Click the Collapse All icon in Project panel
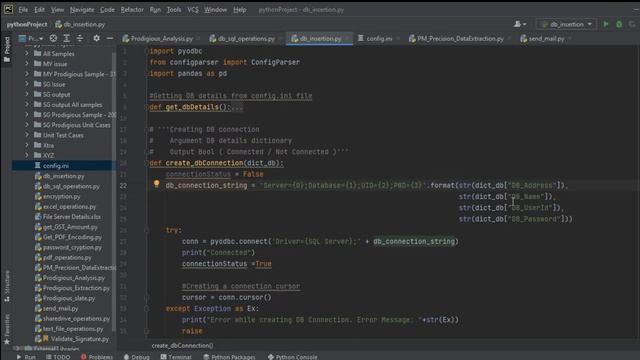The width and height of the screenshot is (640, 360). 80,38
